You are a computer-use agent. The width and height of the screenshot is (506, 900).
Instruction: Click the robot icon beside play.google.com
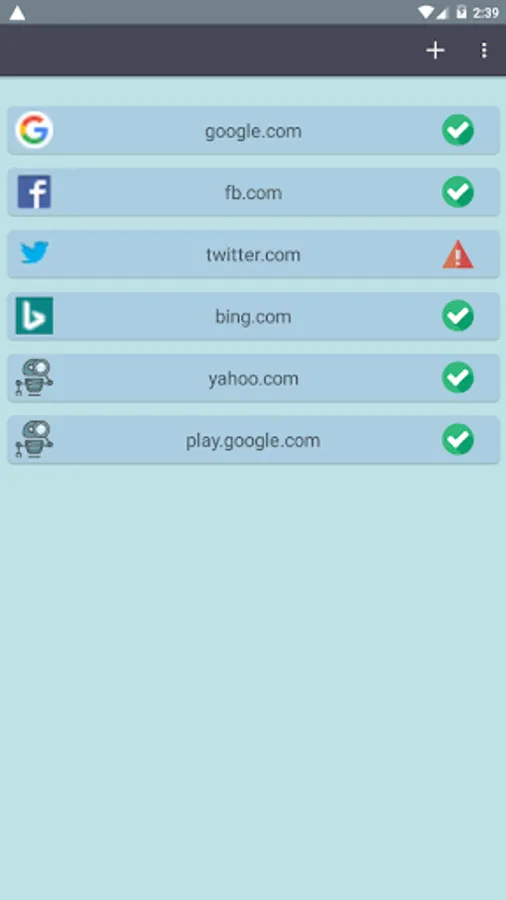[34, 440]
